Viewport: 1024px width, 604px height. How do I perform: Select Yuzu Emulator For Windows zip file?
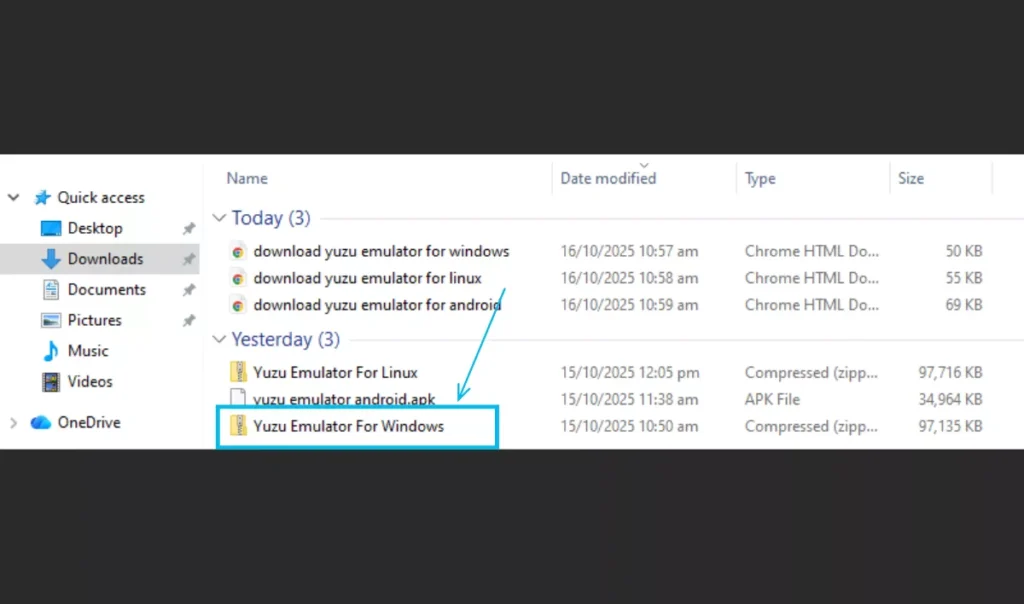(x=348, y=426)
